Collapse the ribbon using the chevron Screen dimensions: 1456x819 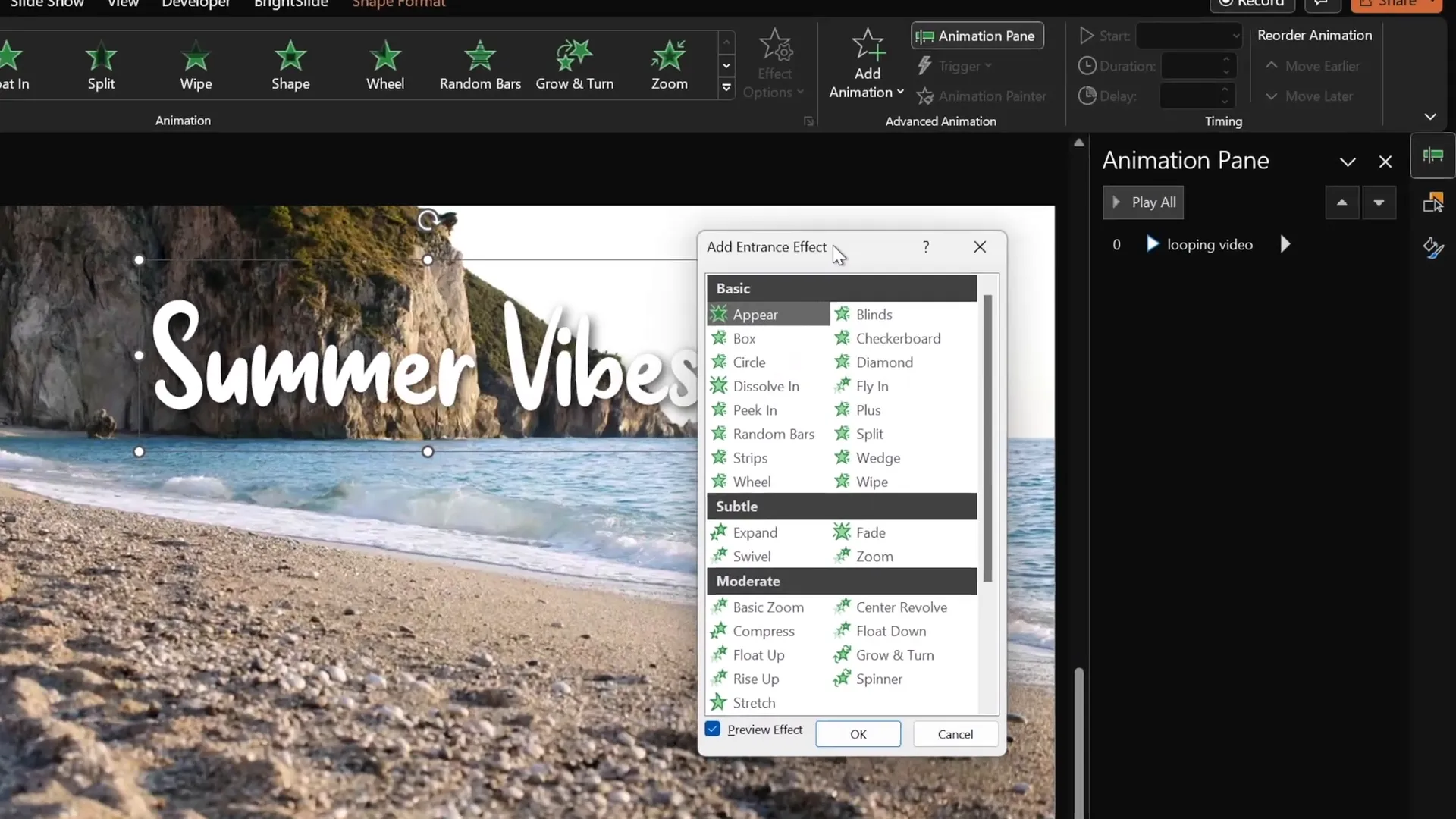pyautogui.click(x=1430, y=117)
